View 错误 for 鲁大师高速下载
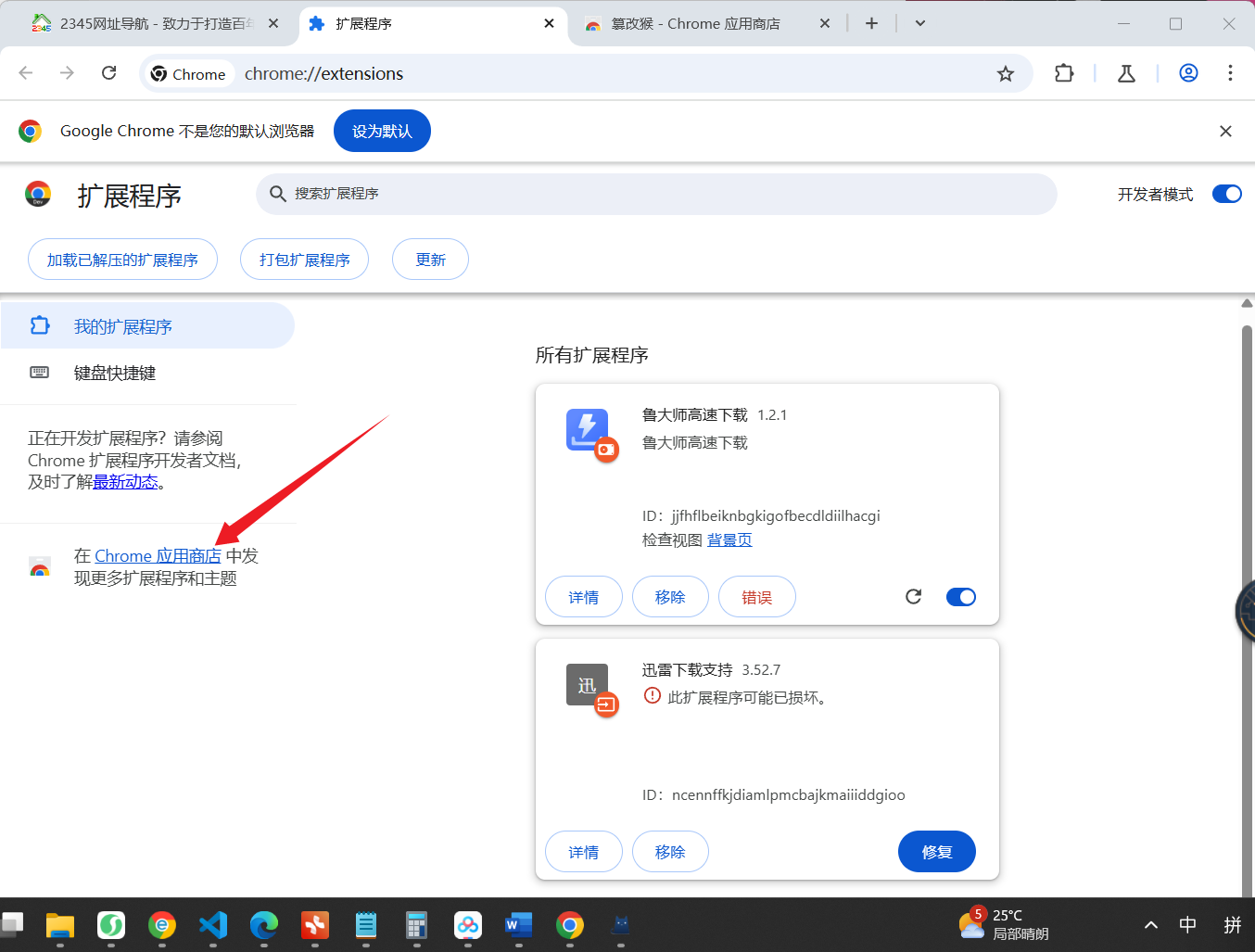 point(757,597)
